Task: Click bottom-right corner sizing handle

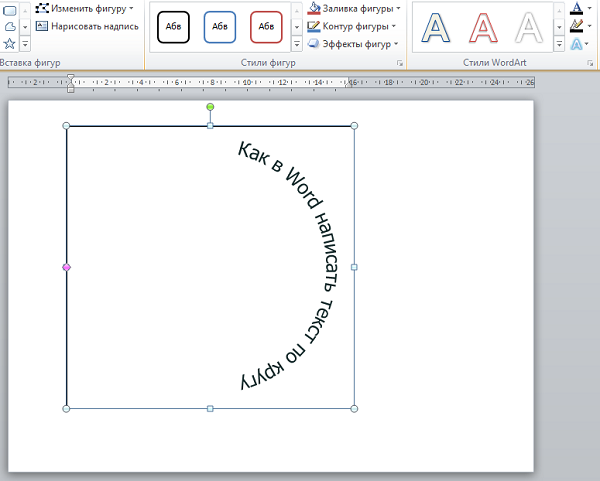Action: [354, 409]
